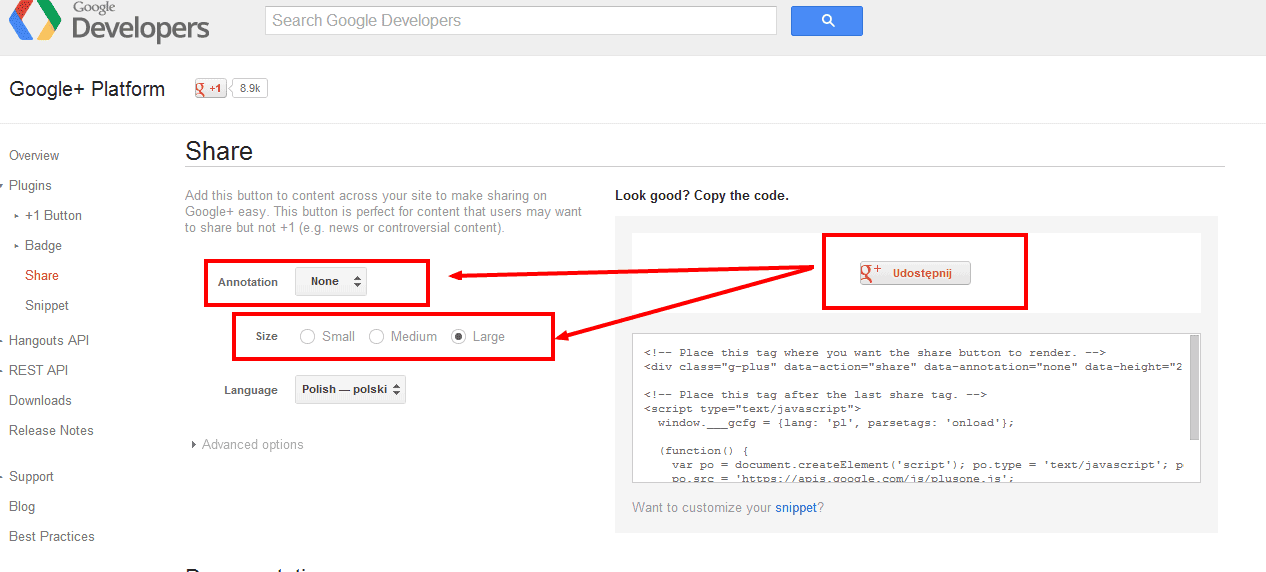Expand the +1 Button tree item
This screenshot has height=572, width=1266.
[17, 216]
